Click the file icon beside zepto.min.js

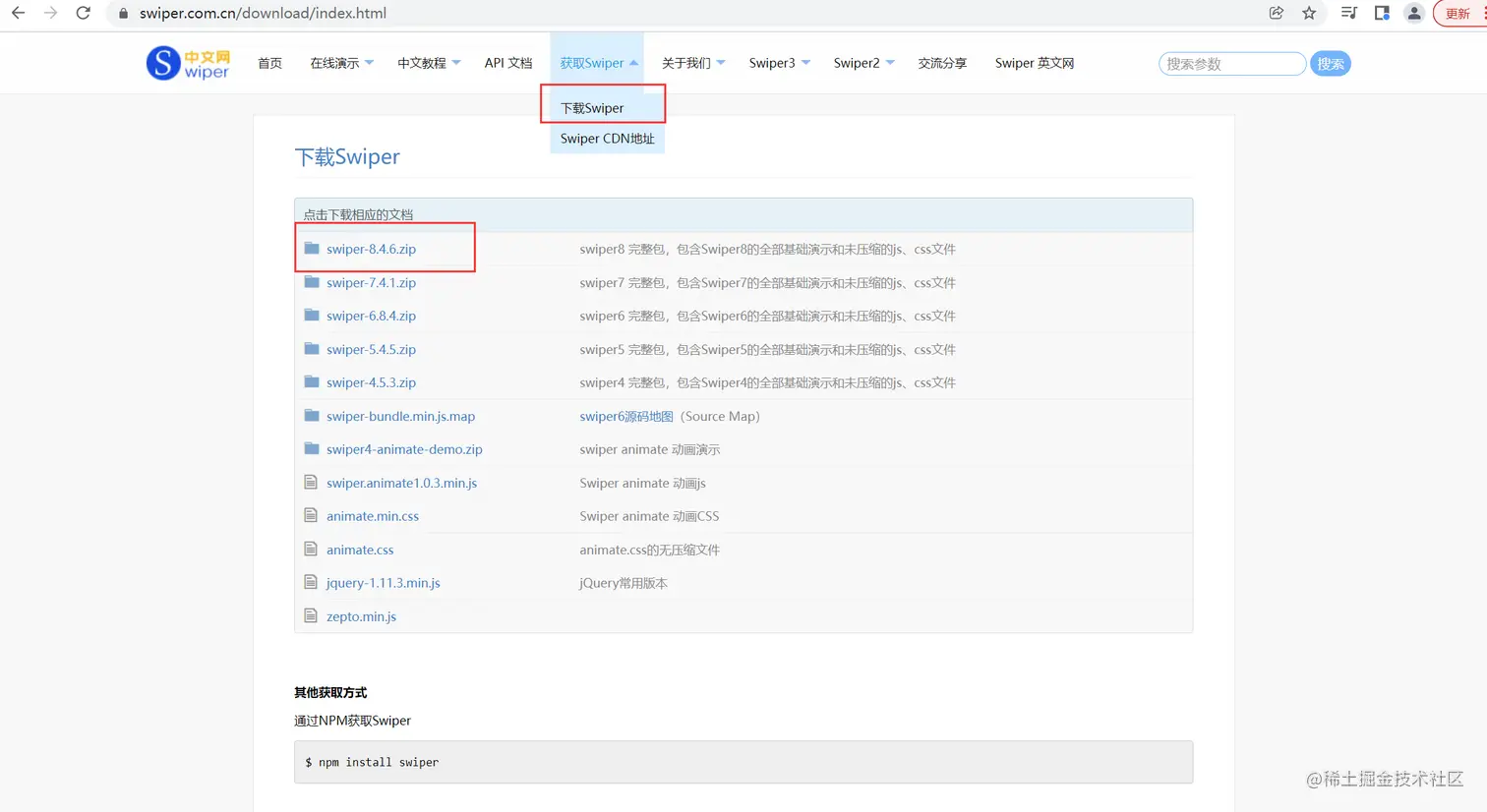click(x=311, y=615)
